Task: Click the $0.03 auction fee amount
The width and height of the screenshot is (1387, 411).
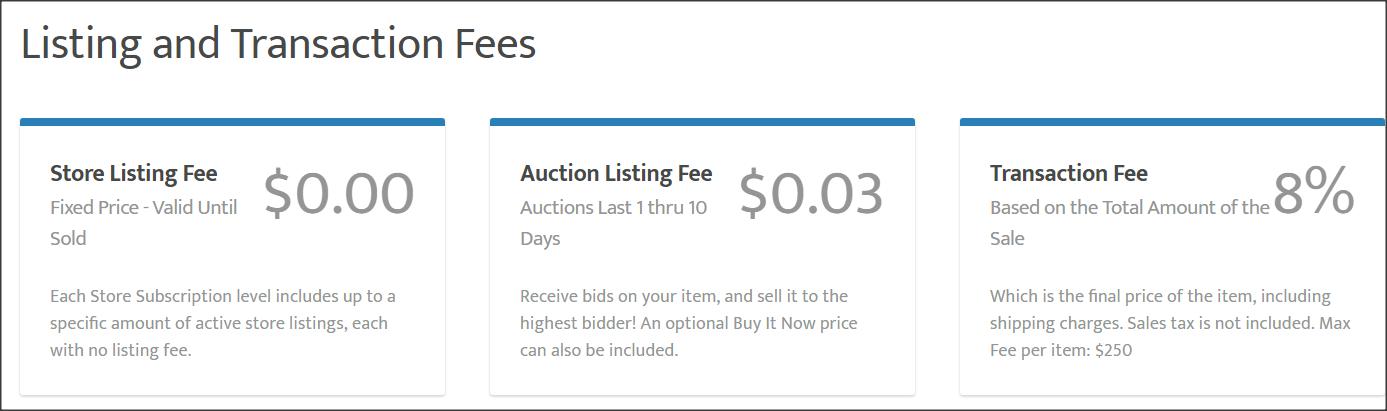Action: [x=811, y=193]
